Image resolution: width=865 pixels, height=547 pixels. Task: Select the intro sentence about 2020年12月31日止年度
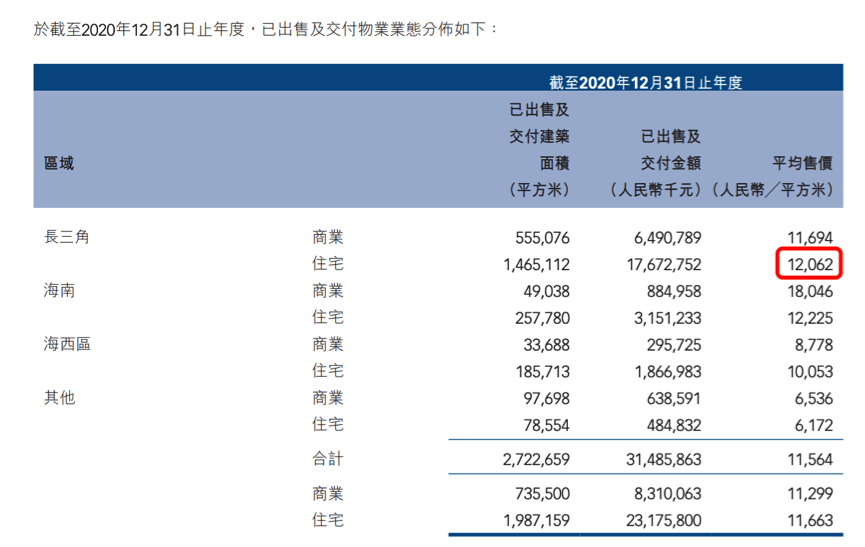pyautogui.click(x=265, y=29)
